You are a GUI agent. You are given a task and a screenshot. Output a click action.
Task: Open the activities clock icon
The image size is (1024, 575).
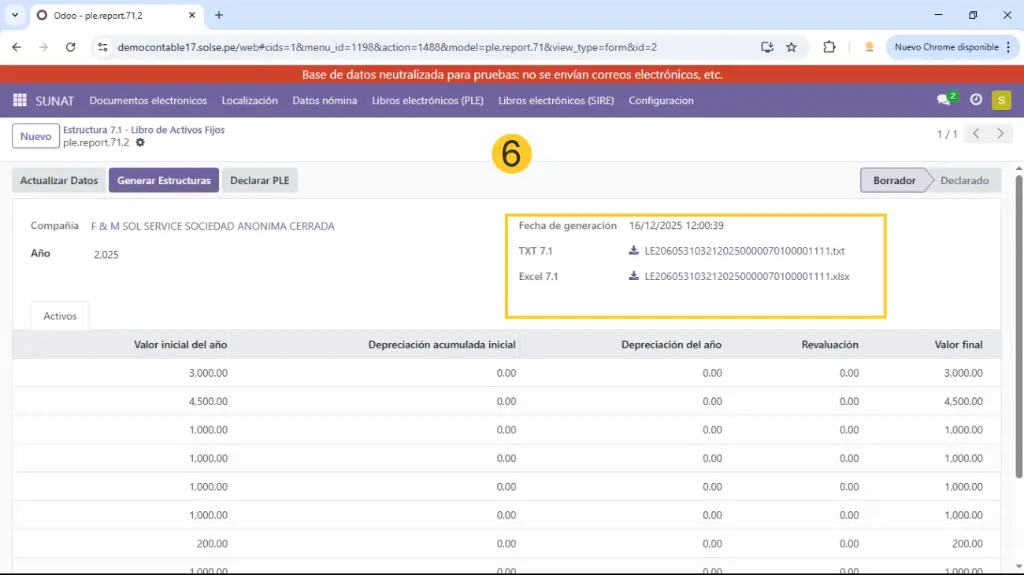pos(976,100)
